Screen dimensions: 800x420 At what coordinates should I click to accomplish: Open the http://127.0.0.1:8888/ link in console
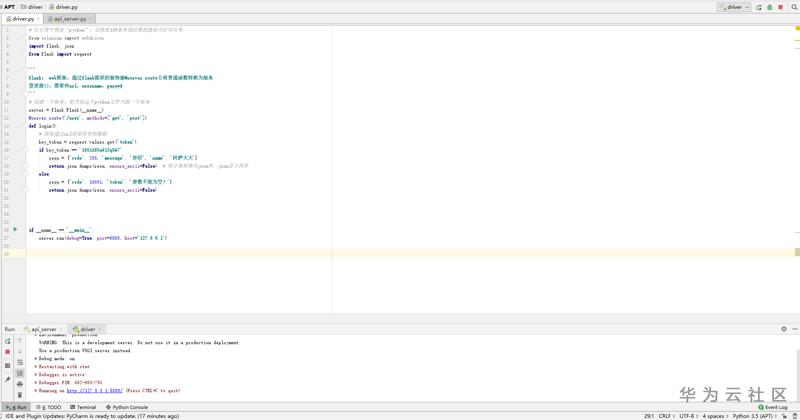pyautogui.click(x=95, y=390)
